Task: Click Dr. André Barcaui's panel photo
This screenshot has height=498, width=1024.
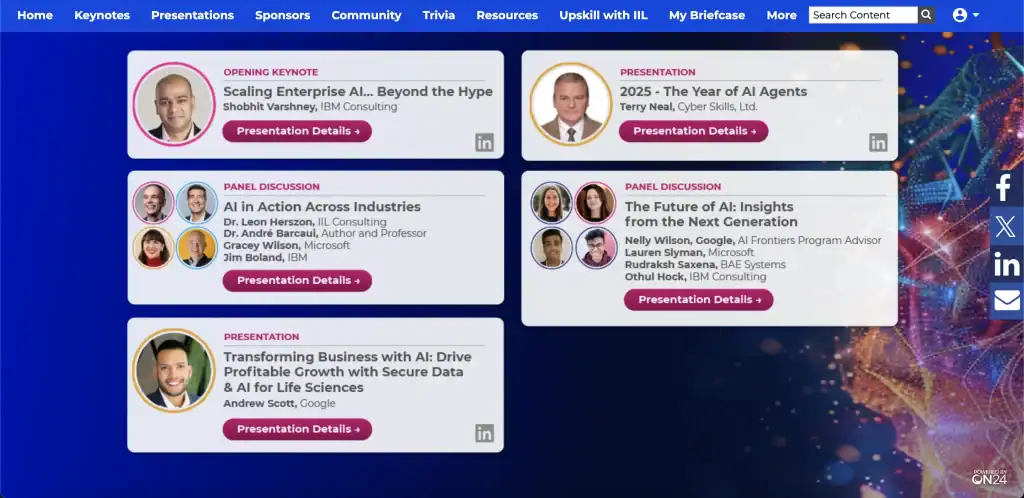Action: point(197,203)
